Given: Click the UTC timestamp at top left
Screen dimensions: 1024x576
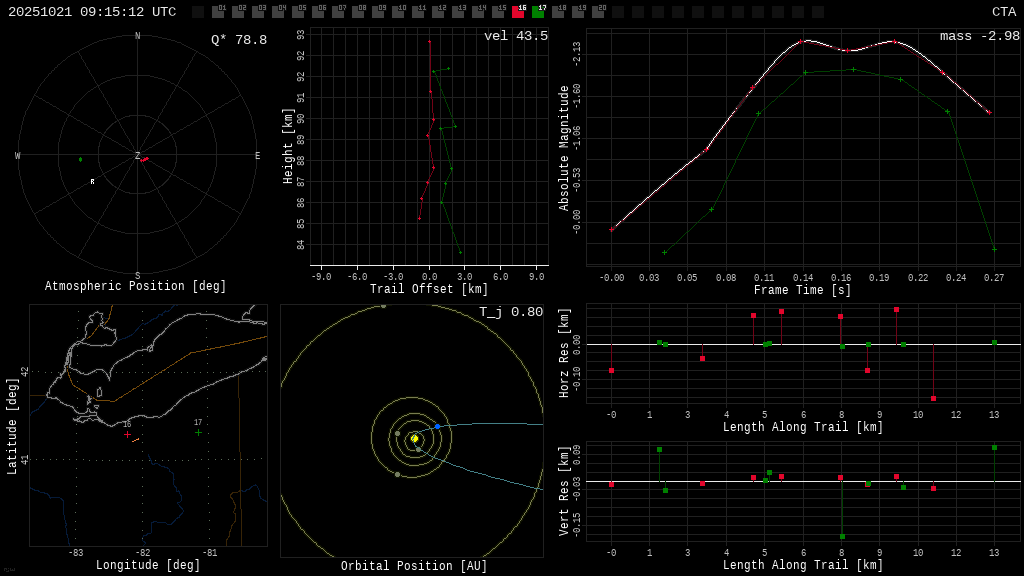Looking at the screenshot, I should pos(92,12).
